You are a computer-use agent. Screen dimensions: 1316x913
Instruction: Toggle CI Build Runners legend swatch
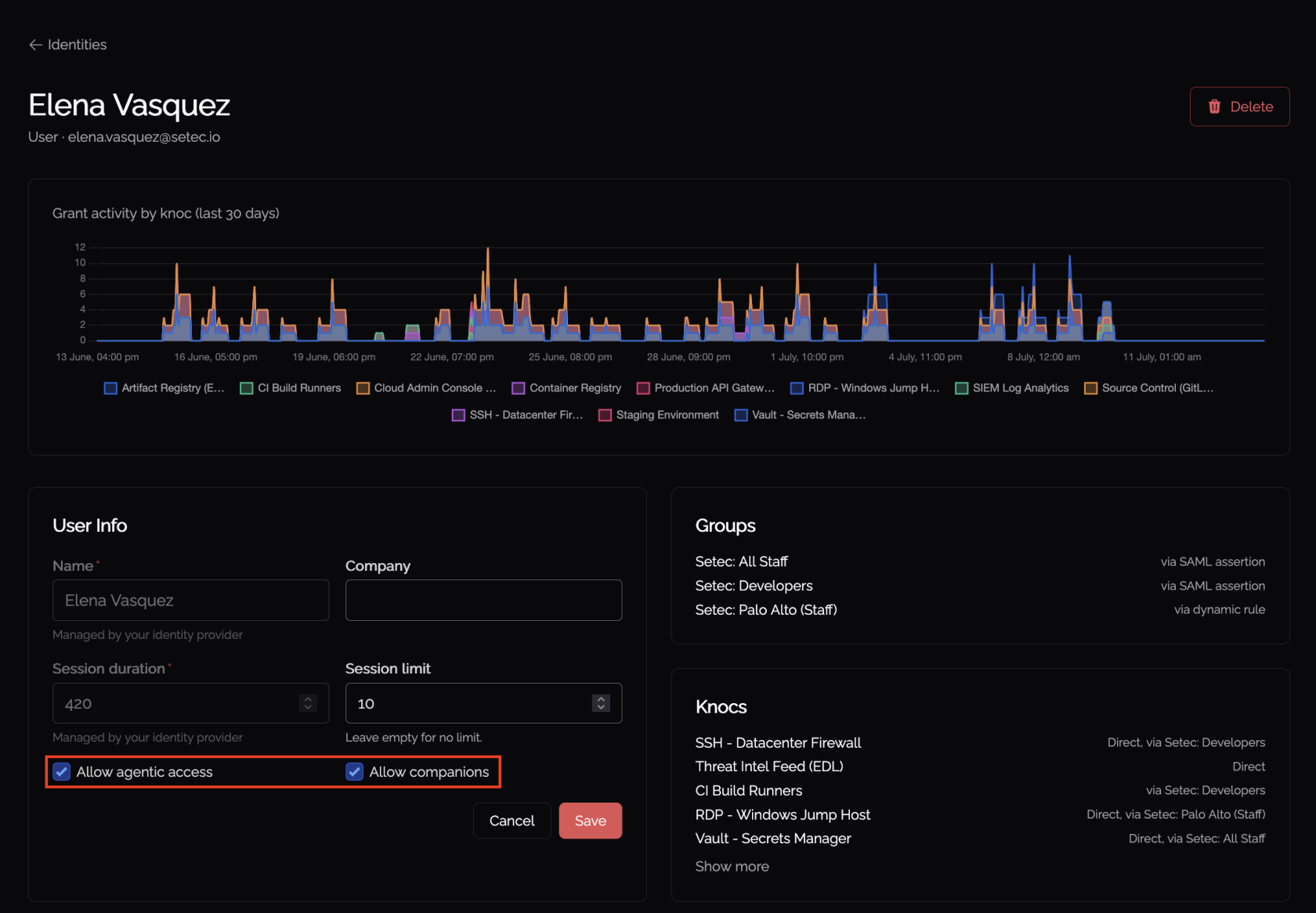tap(247, 388)
